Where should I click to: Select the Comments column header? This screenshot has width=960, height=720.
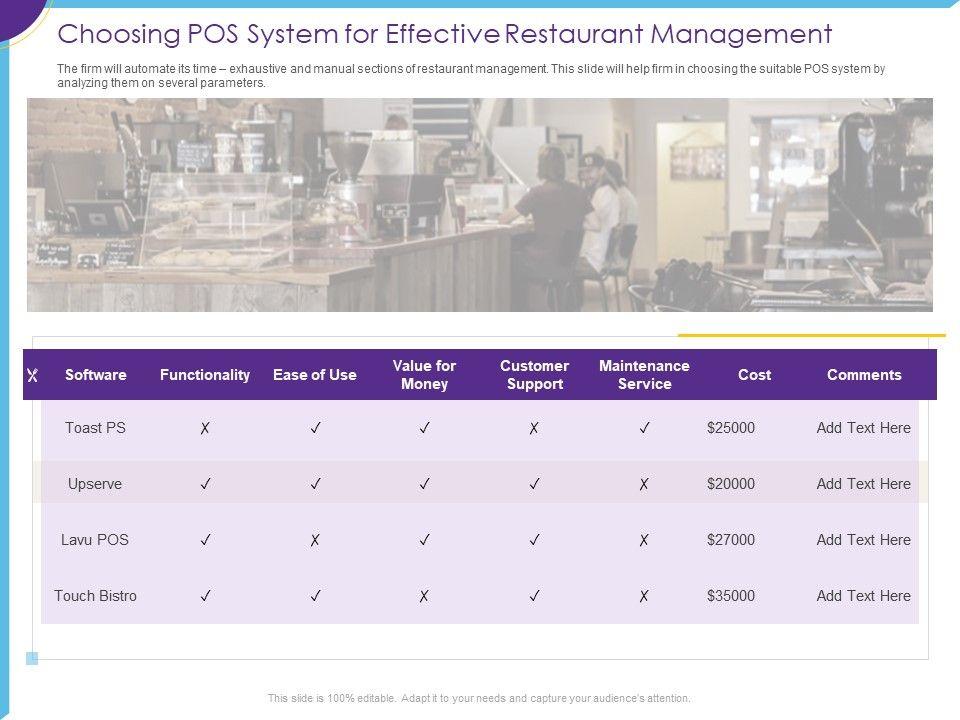pyautogui.click(x=864, y=375)
